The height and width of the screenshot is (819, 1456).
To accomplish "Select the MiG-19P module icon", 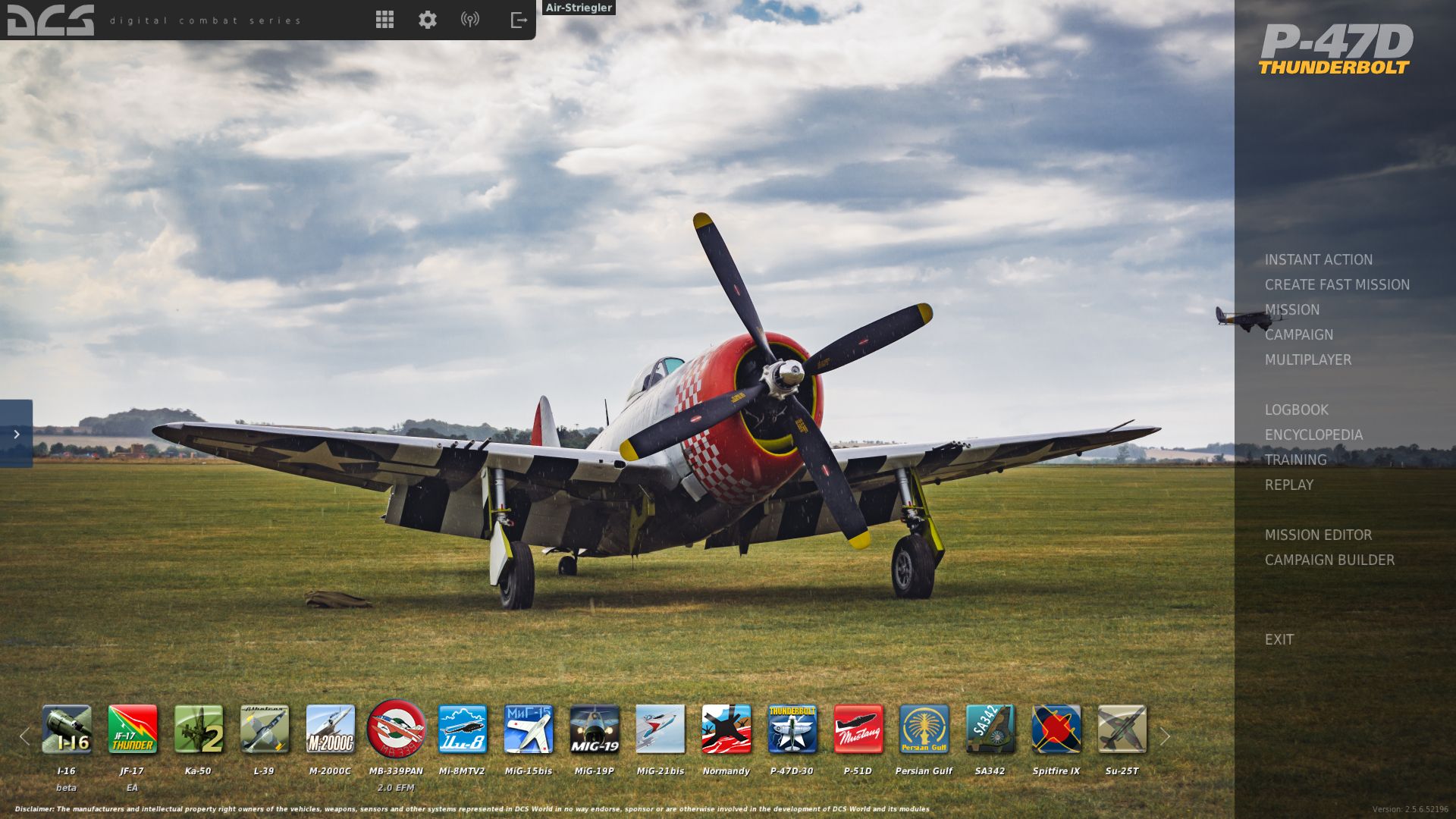I will [595, 729].
